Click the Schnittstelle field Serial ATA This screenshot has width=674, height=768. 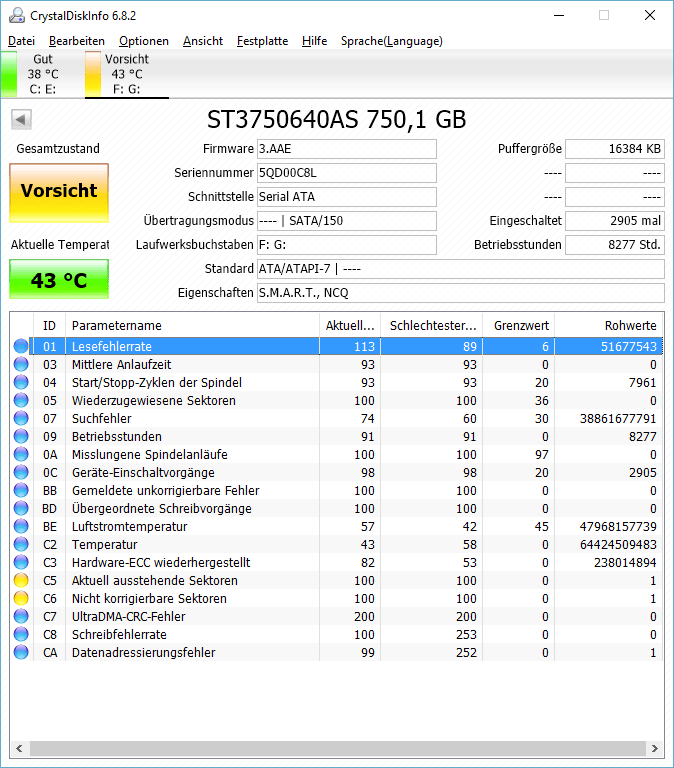click(347, 197)
